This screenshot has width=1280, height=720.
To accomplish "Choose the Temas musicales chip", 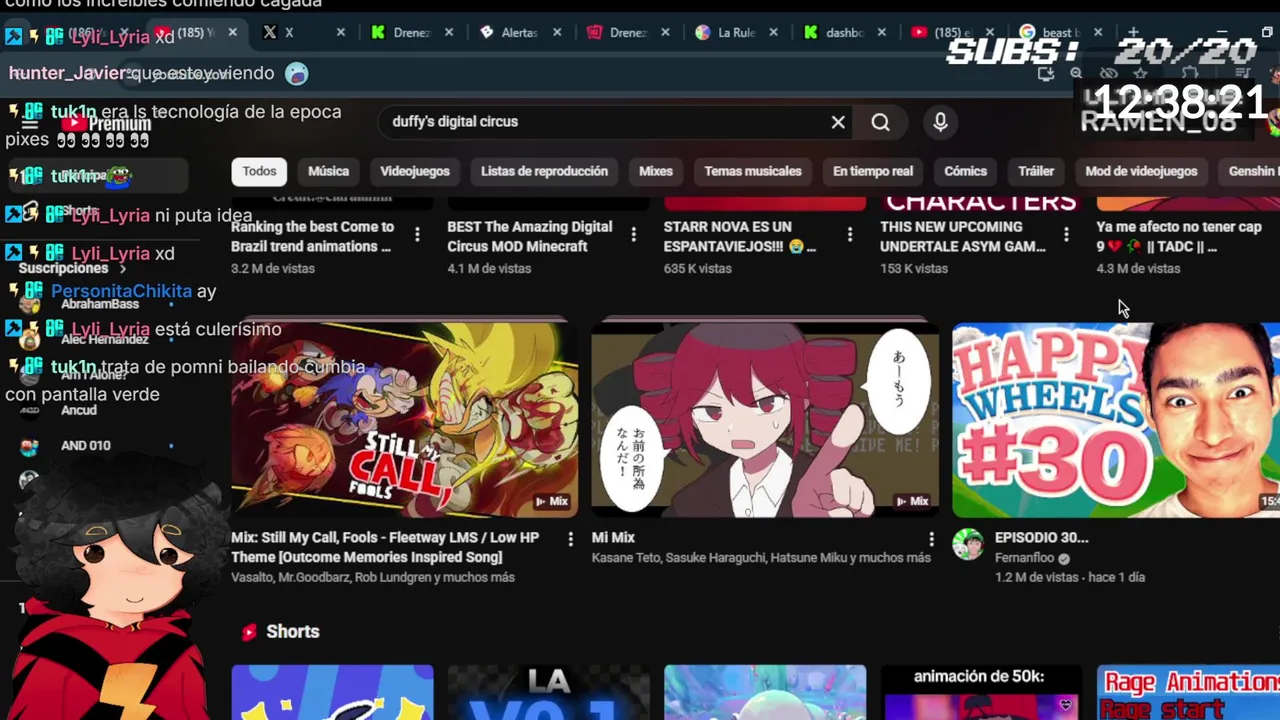I will pyautogui.click(x=753, y=171).
